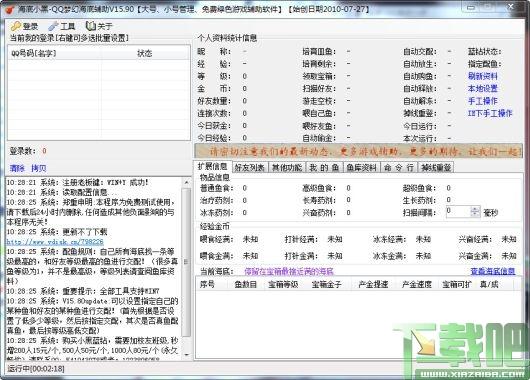530x380 pixels.
Task: Open the 其他功能 tab
Action: point(287,167)
